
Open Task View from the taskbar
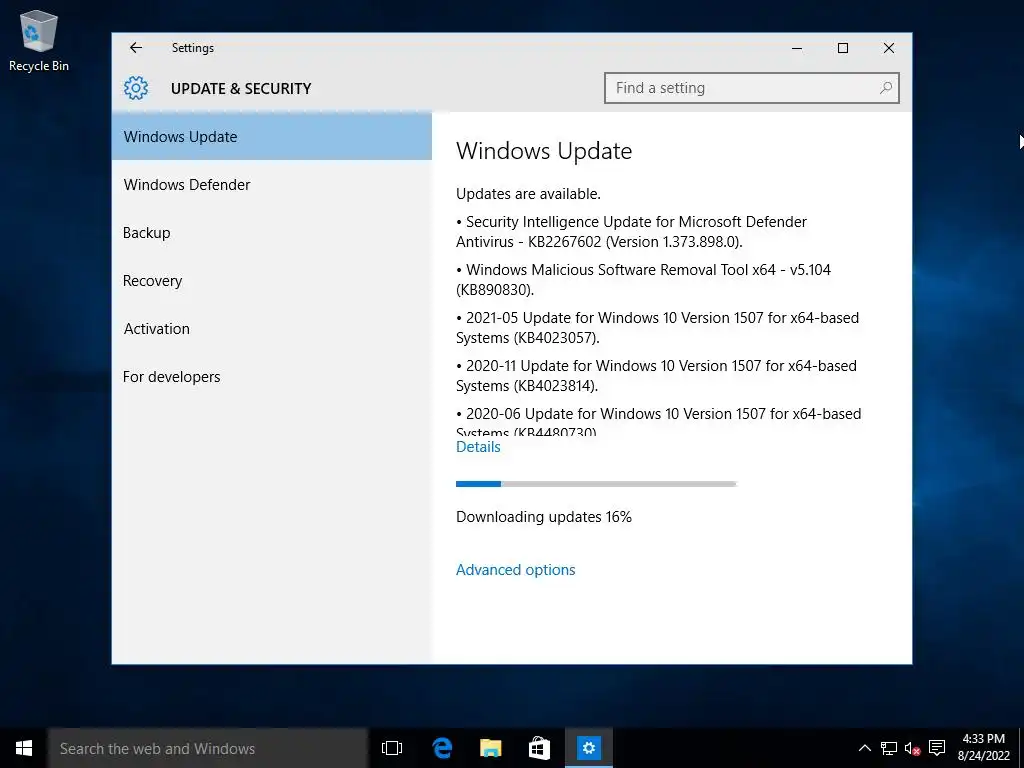pyautogui.click(x=392, y=748)
